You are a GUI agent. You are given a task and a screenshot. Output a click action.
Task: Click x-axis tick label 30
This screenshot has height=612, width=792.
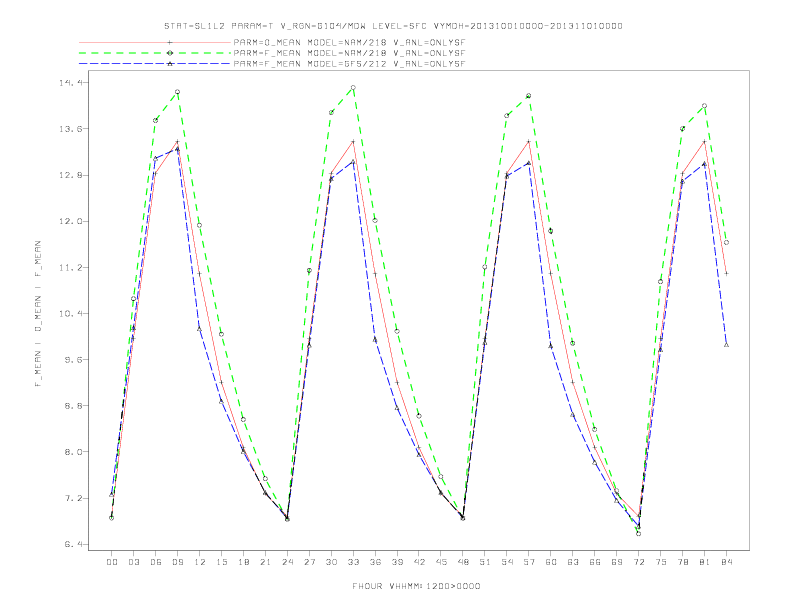click(x=331, y=562)
